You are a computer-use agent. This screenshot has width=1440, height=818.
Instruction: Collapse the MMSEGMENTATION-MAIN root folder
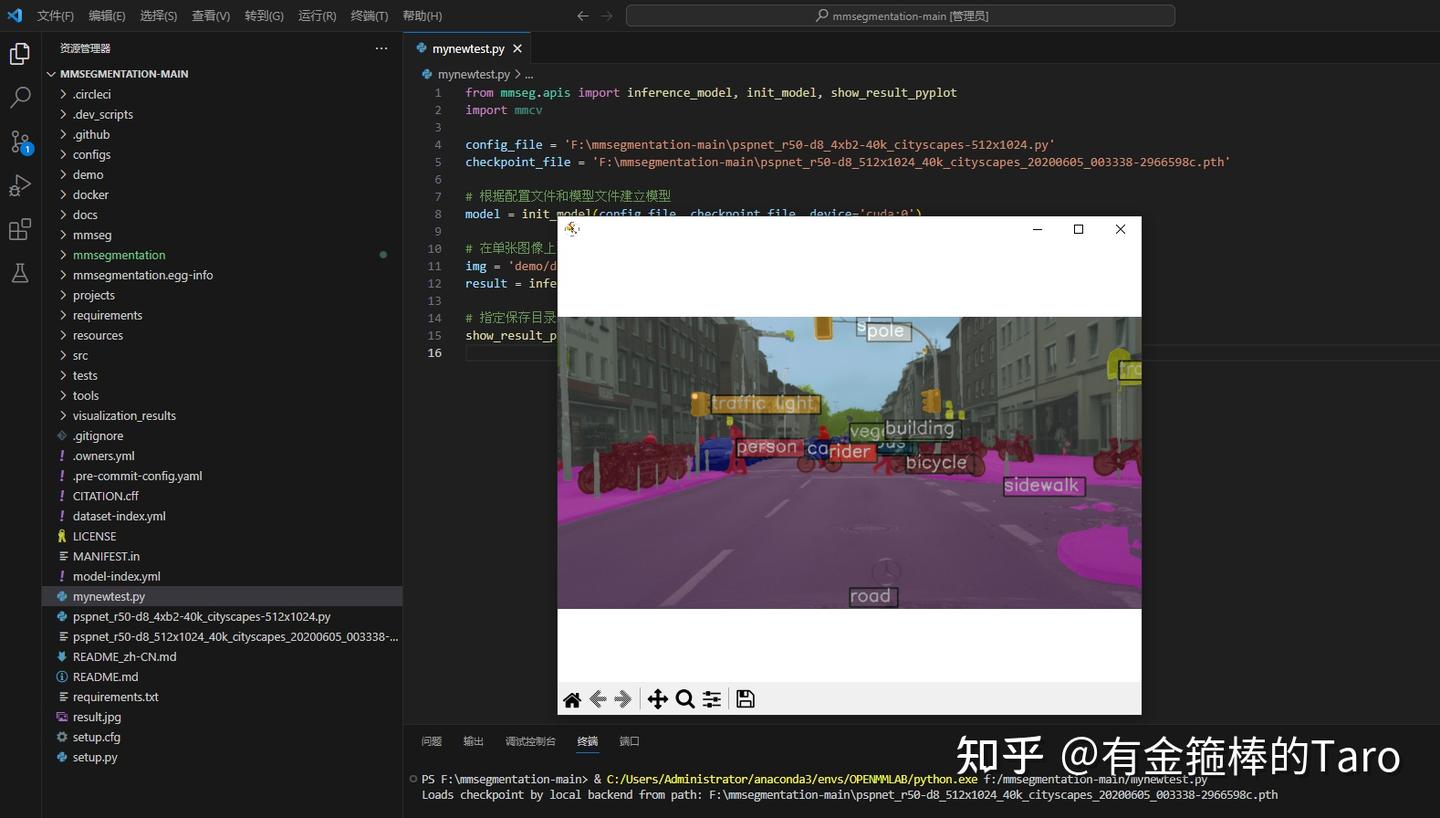coord(124,74)
